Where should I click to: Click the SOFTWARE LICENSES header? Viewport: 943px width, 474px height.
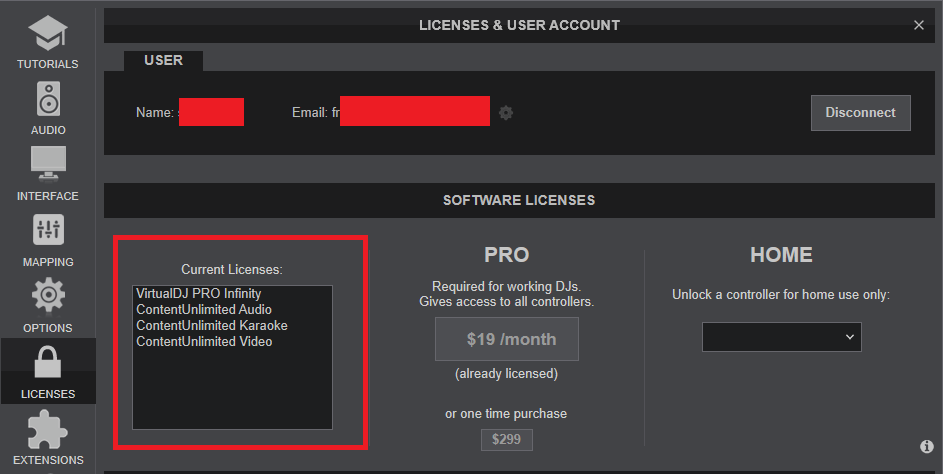[x=519, y=200]
